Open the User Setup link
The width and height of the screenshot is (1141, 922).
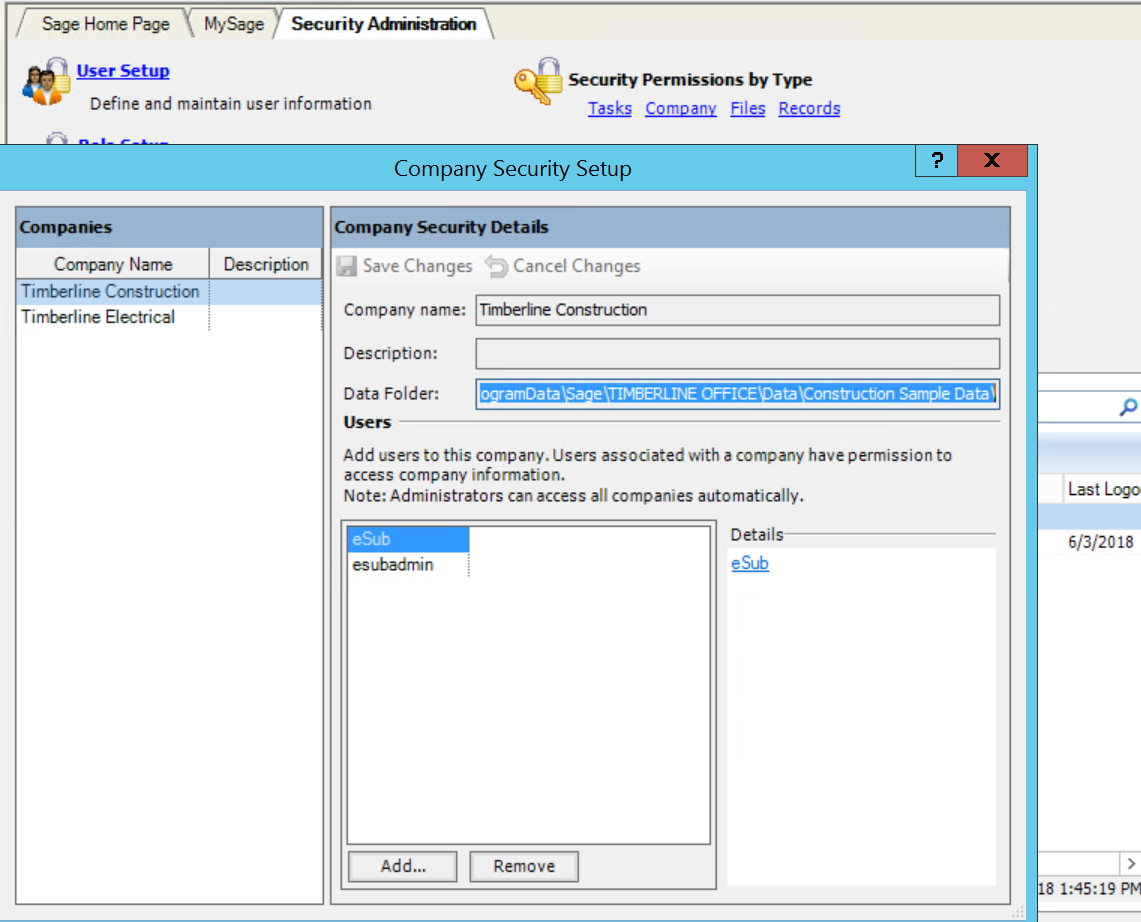pos(123,71)
